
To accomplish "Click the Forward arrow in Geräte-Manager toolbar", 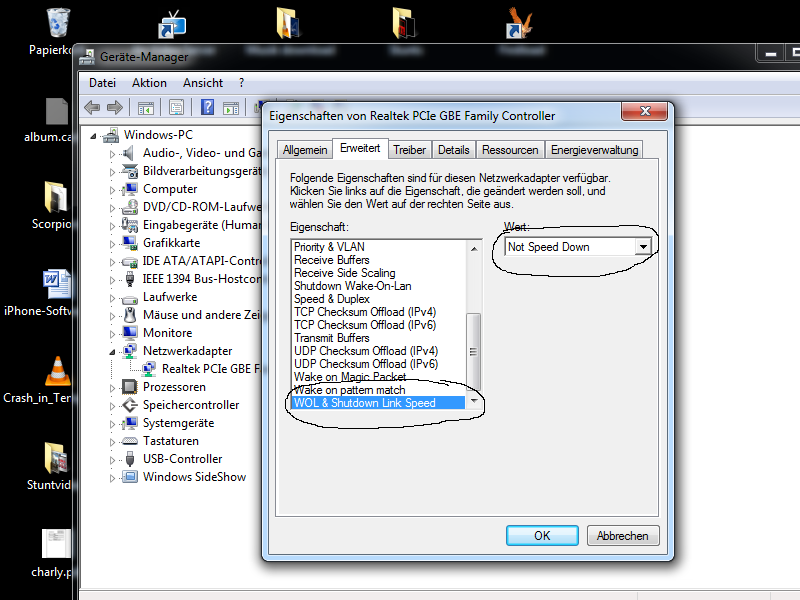I will pyautogui.click(x=115, y=107).
